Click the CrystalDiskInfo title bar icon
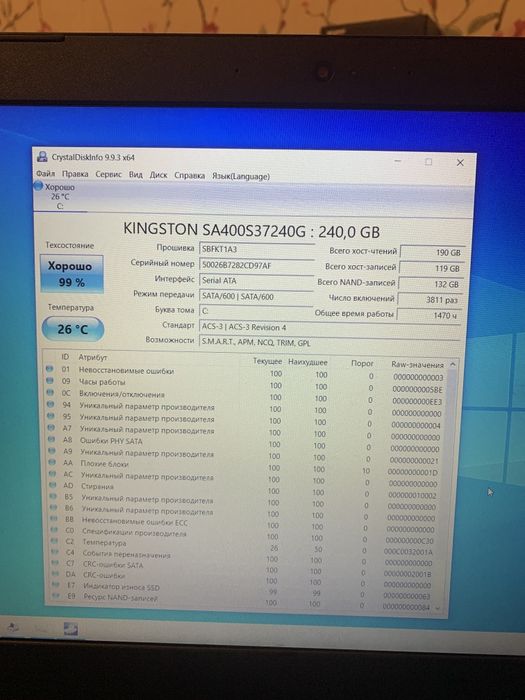This screenshot has width=525, height=700. [x=42, y=156]
